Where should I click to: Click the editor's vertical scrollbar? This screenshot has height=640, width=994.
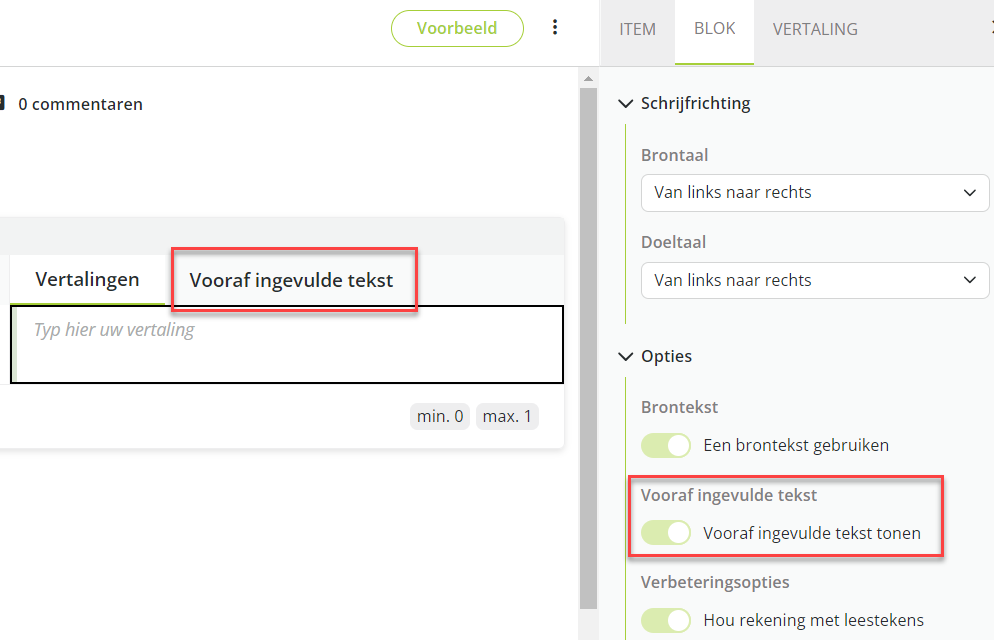[x=589, y=340]
